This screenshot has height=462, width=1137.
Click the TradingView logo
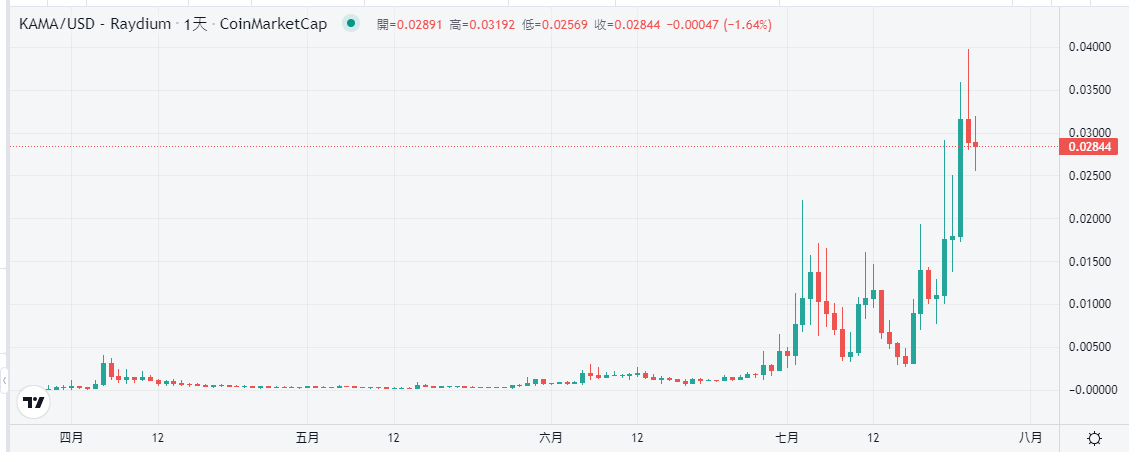pyautogui.click(x=33, y=403)
